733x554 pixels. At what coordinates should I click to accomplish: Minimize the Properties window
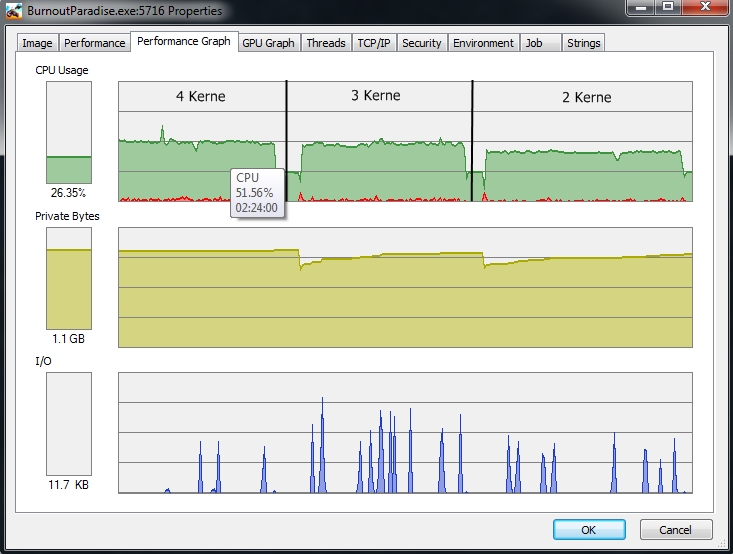[x=641, y=7]
